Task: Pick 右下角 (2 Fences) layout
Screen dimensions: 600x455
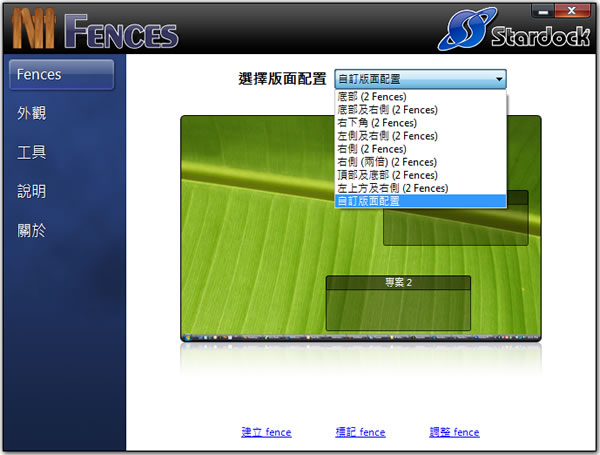Action: (420, 123)
